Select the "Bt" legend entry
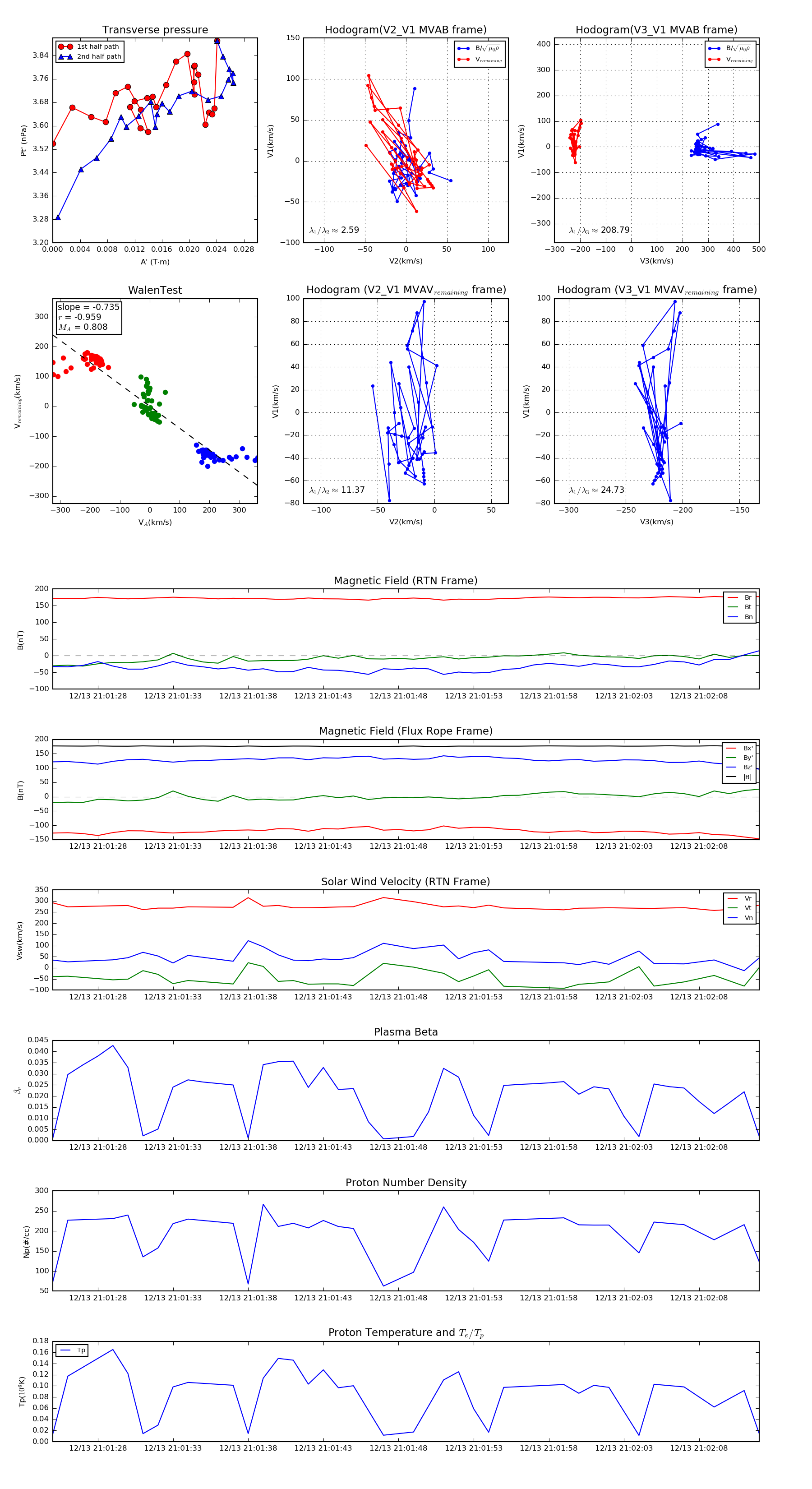Screen dimensions: 812x1489 point(740,607)
